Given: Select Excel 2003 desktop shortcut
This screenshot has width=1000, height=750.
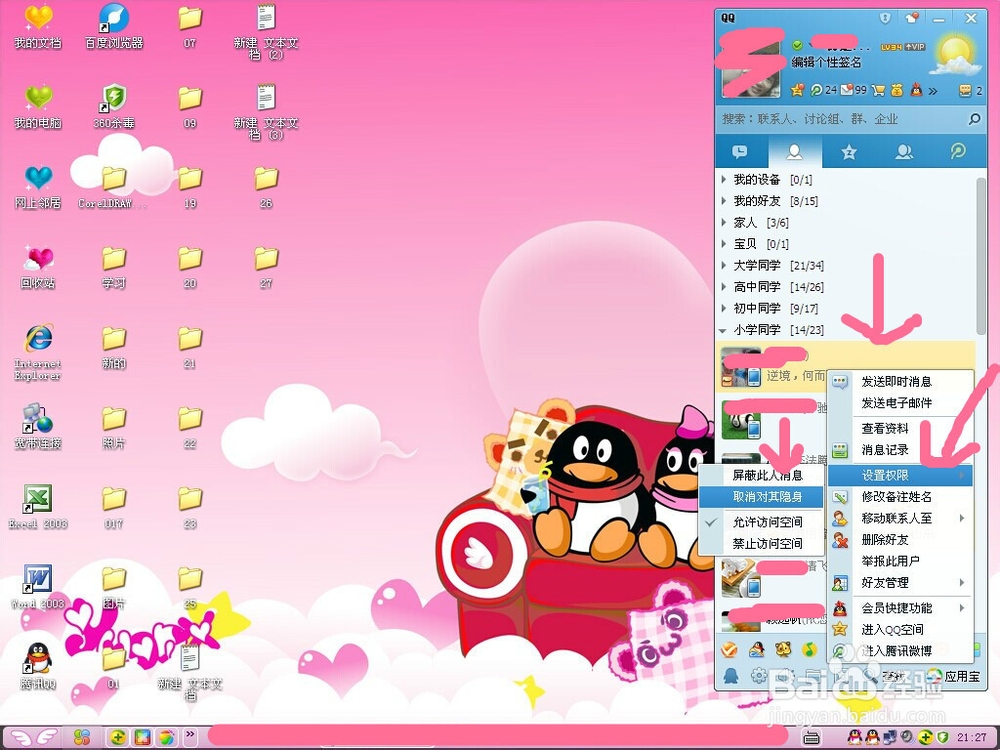Looking at the screenshot, I should (38, 506).
